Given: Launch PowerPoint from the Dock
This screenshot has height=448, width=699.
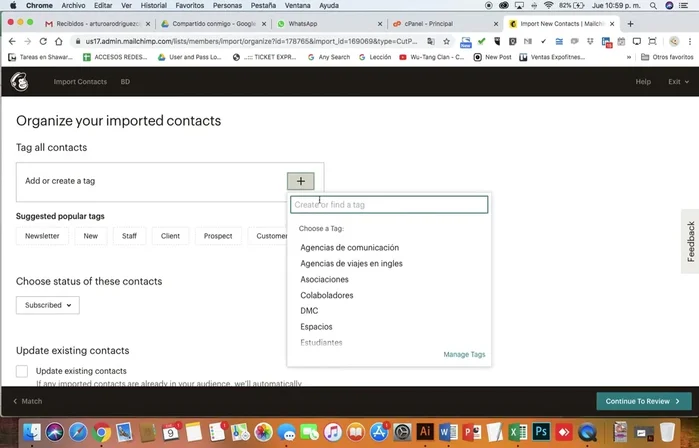Looking at the screenshot, I should [x=472, y=432].
